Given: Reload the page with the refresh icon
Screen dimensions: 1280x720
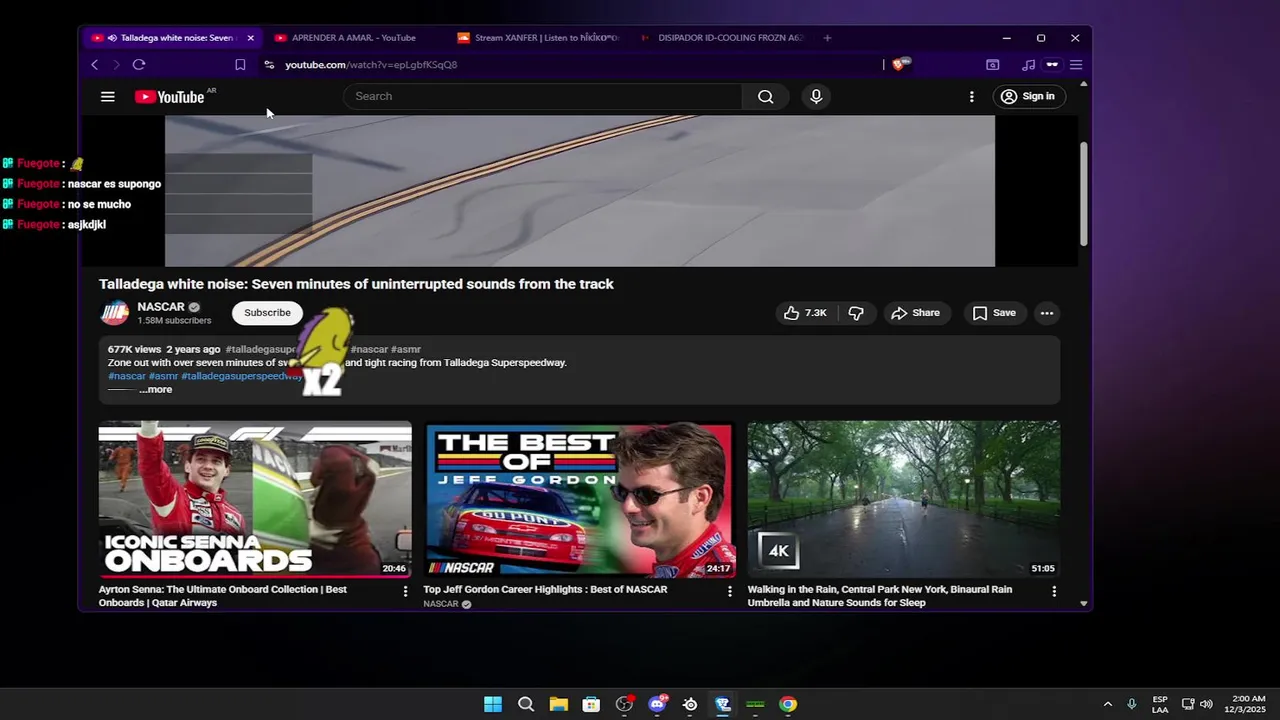Looking at the screenshot, I should coord(139,65).
